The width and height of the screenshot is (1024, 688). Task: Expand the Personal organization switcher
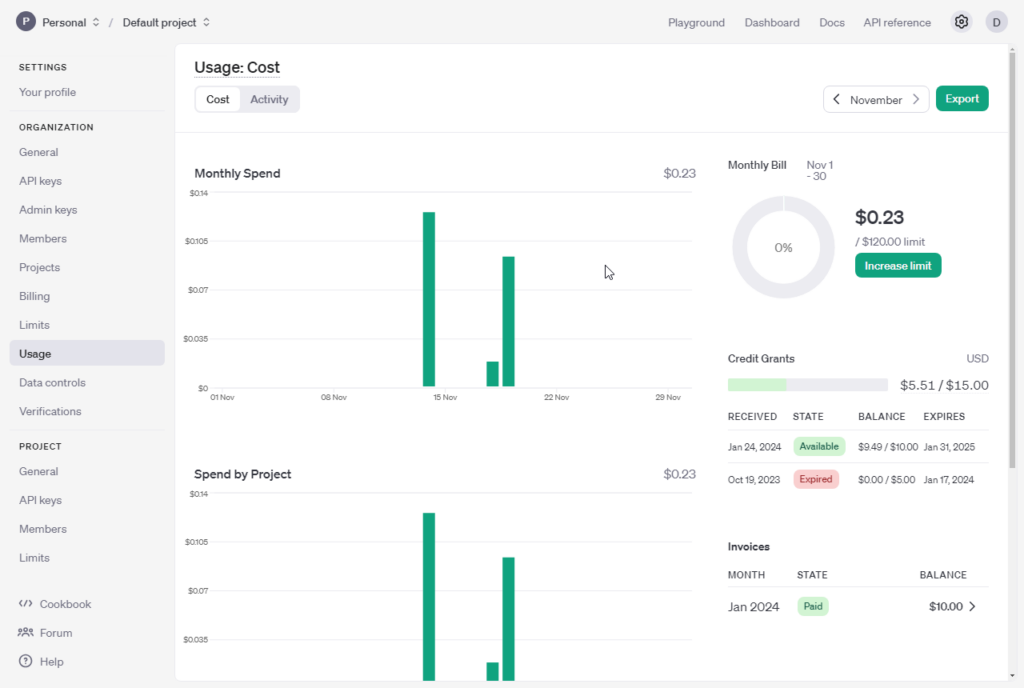point(96,22)
